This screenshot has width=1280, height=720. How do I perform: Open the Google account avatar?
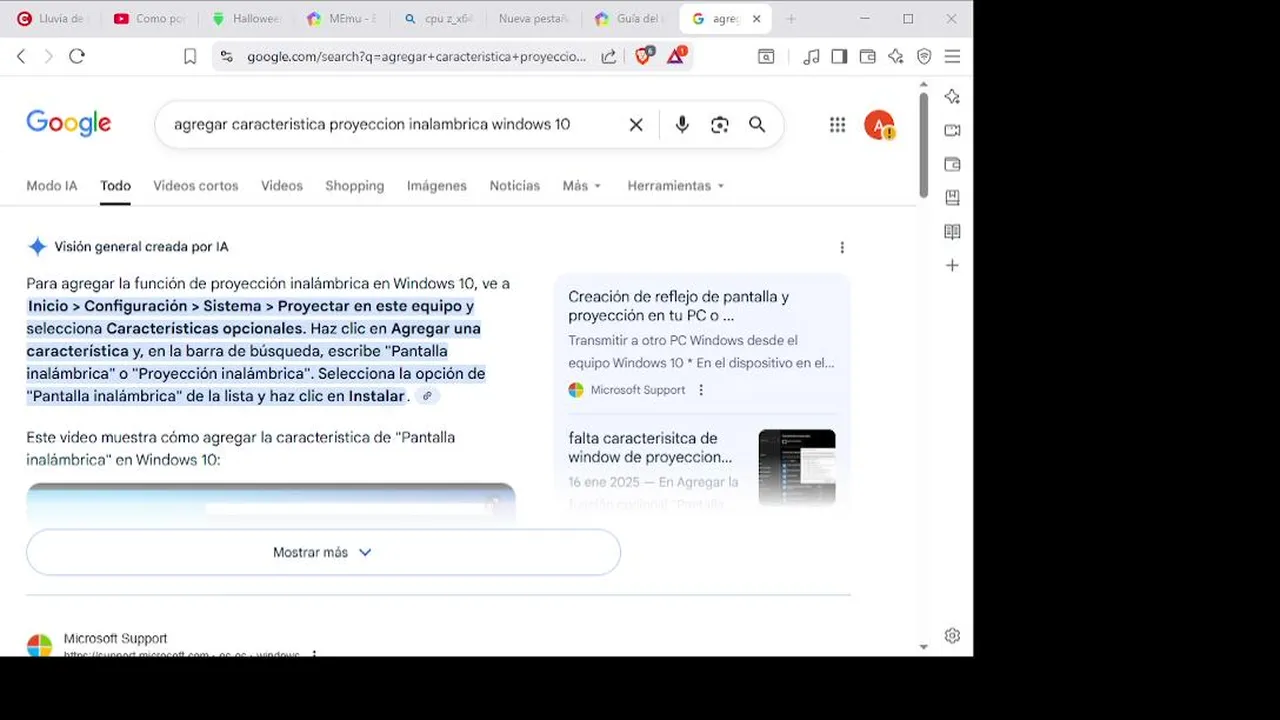tap(879, 125)
